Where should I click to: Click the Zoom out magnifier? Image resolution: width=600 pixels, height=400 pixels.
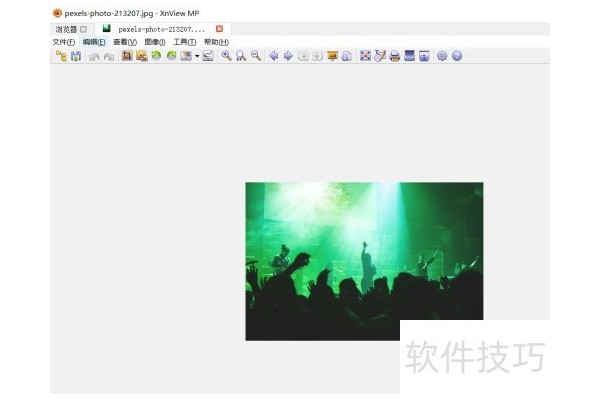(x=256, y=56)
